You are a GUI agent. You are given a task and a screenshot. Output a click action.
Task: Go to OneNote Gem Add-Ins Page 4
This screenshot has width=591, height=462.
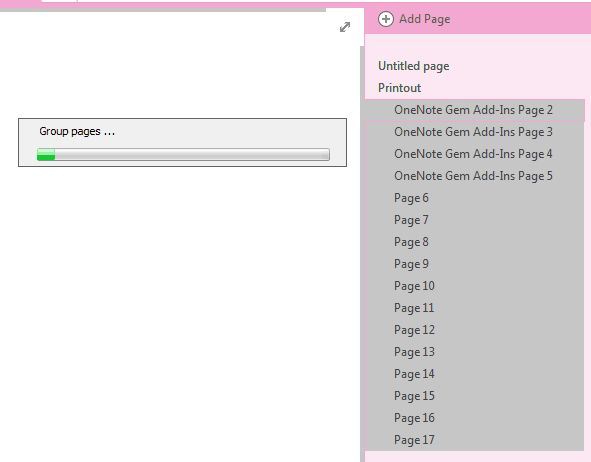(475, 154)
